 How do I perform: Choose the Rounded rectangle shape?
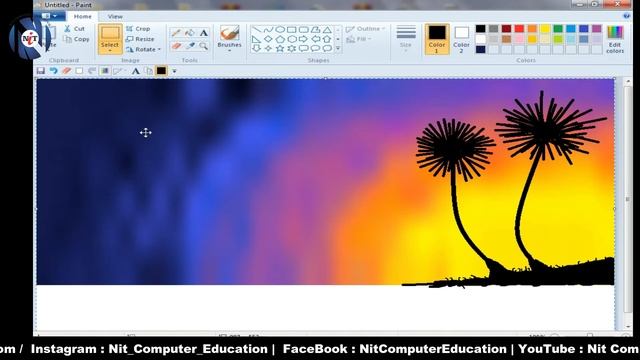[303, 30]
